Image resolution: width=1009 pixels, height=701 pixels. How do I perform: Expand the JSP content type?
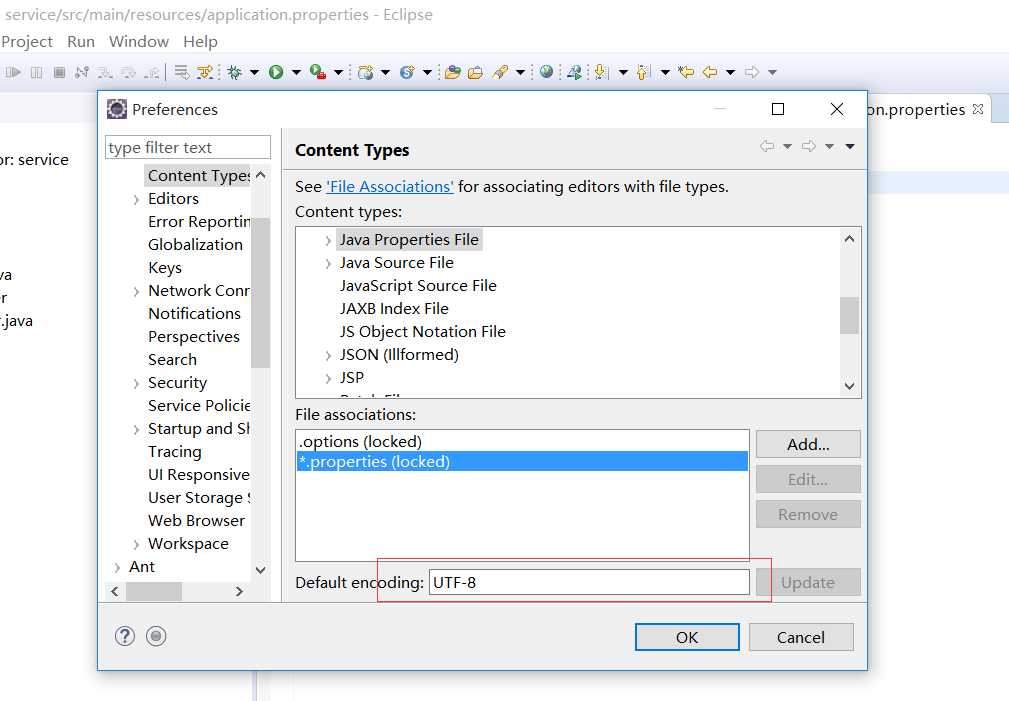tap(328, 379)
